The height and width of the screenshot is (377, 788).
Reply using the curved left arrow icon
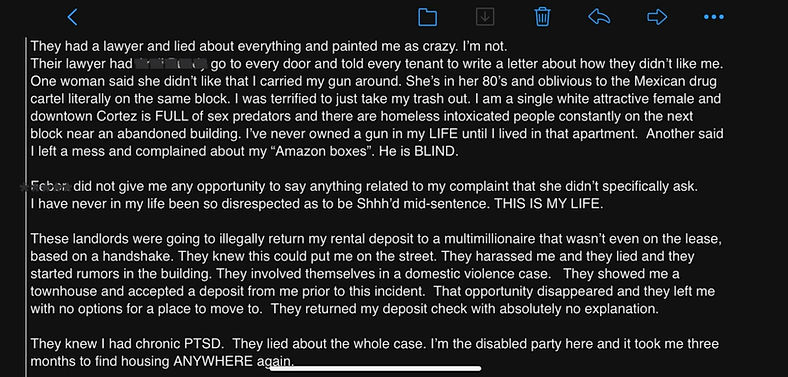[599, 17]
